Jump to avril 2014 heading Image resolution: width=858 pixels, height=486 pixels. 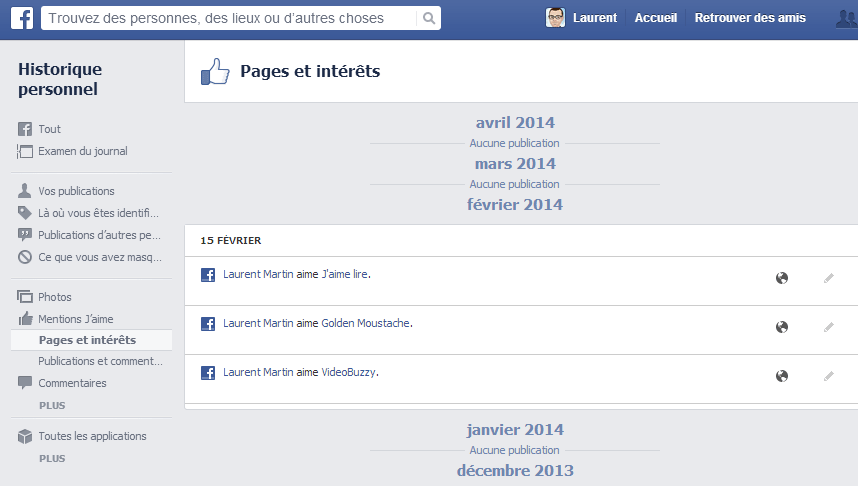[x=515, y=123]
